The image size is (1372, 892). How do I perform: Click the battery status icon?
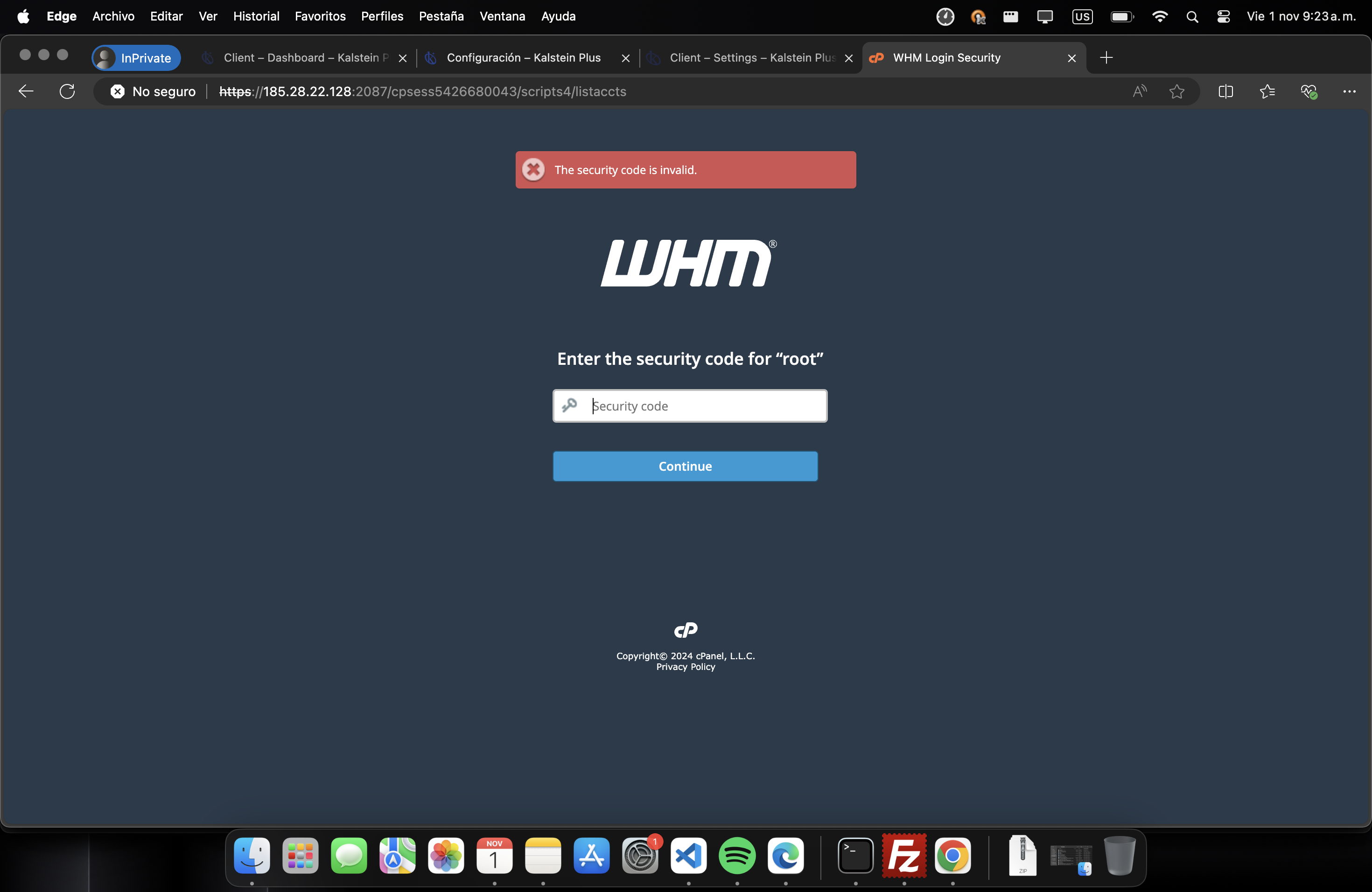click(1122, 17)
